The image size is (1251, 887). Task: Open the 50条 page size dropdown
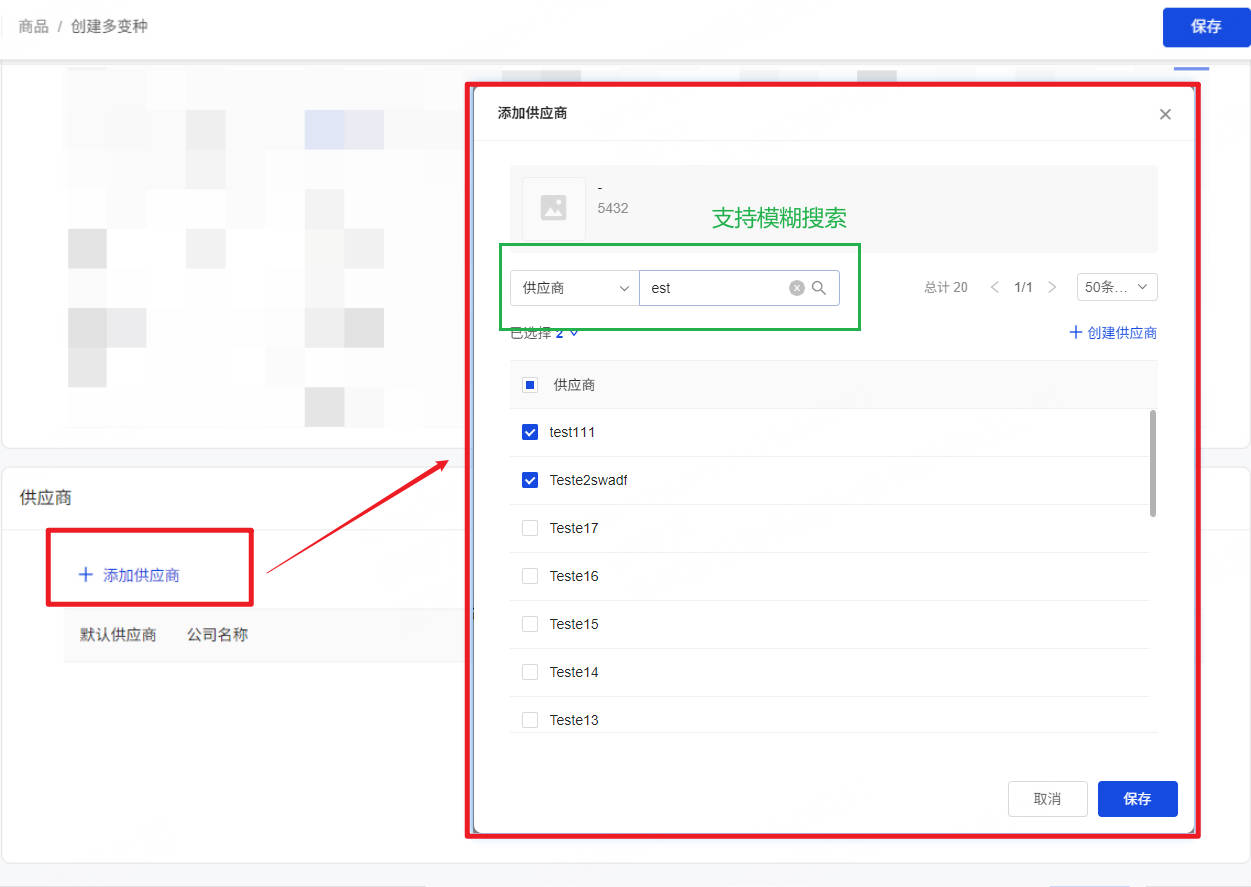pyautogui.click(x=1117, y=287)
